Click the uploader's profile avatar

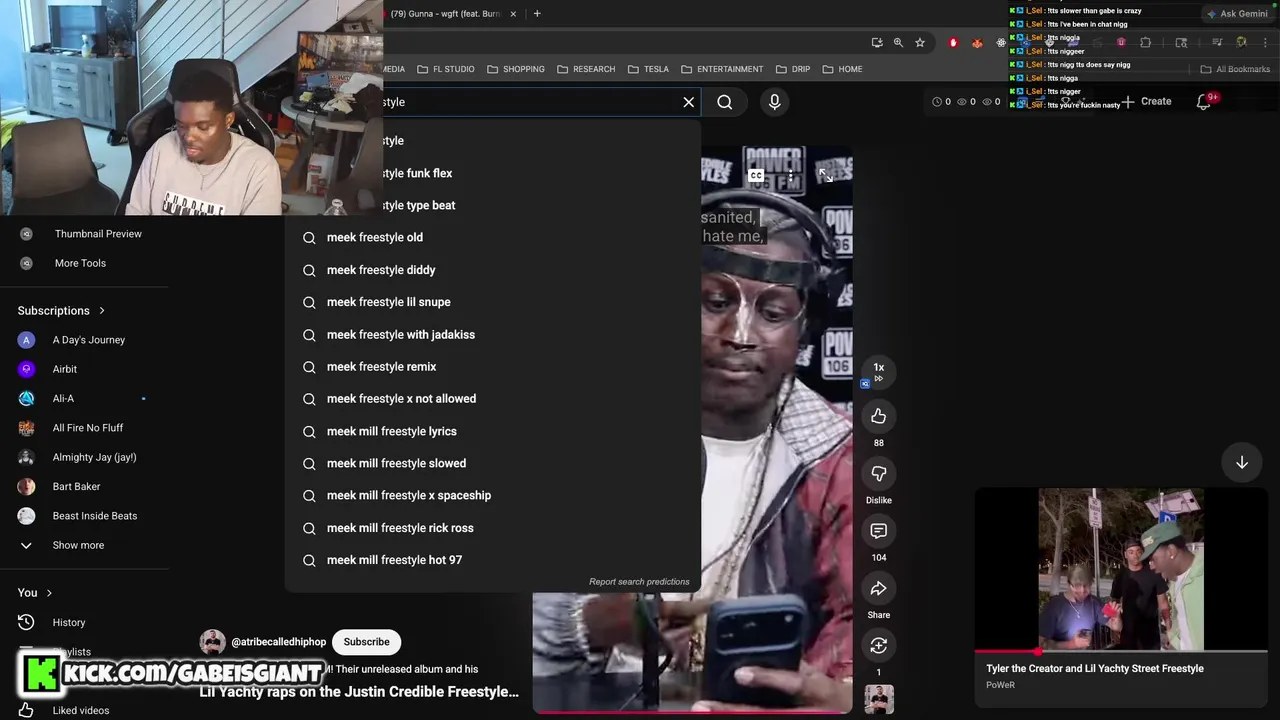[x=212, y=642]
